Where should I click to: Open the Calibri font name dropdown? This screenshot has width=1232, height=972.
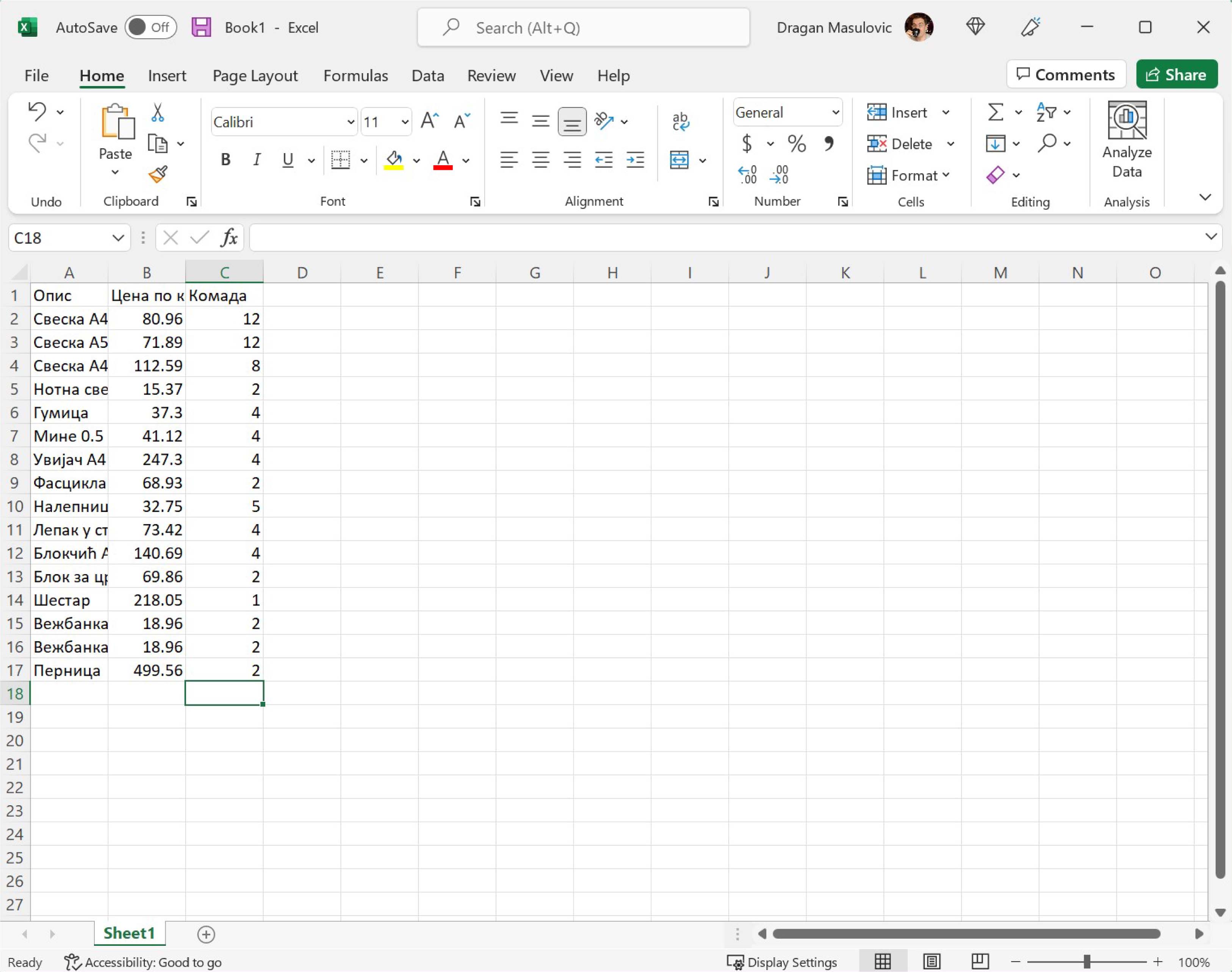[x=351, y=122]
